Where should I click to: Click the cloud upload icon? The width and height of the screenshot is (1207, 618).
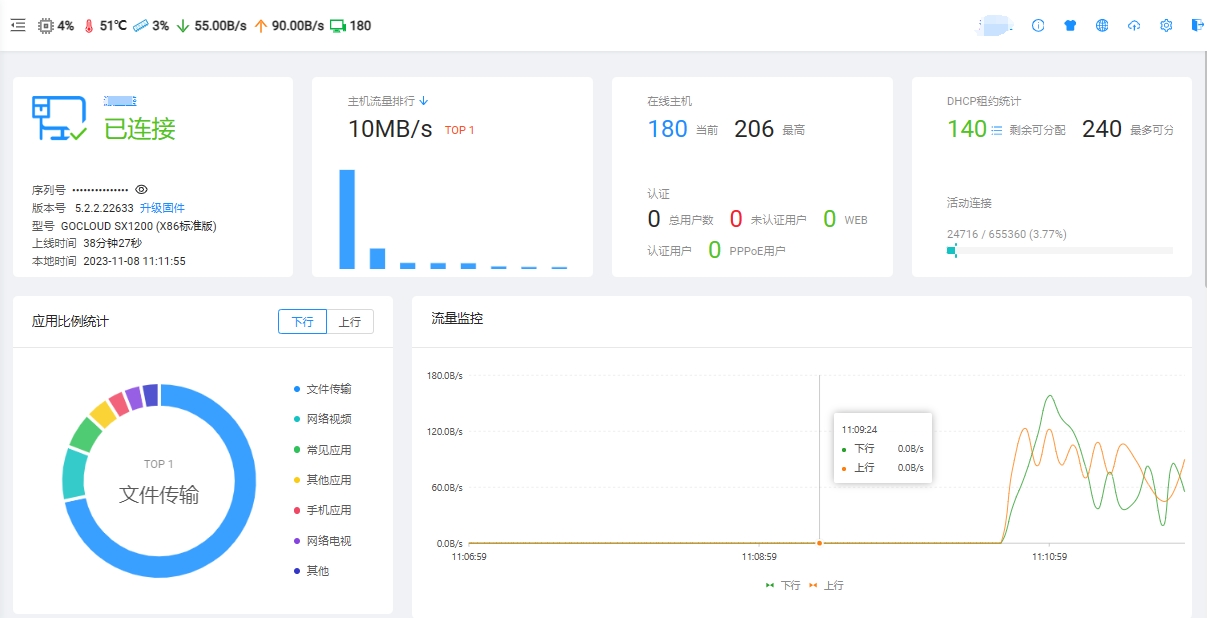coord(1134,26)
